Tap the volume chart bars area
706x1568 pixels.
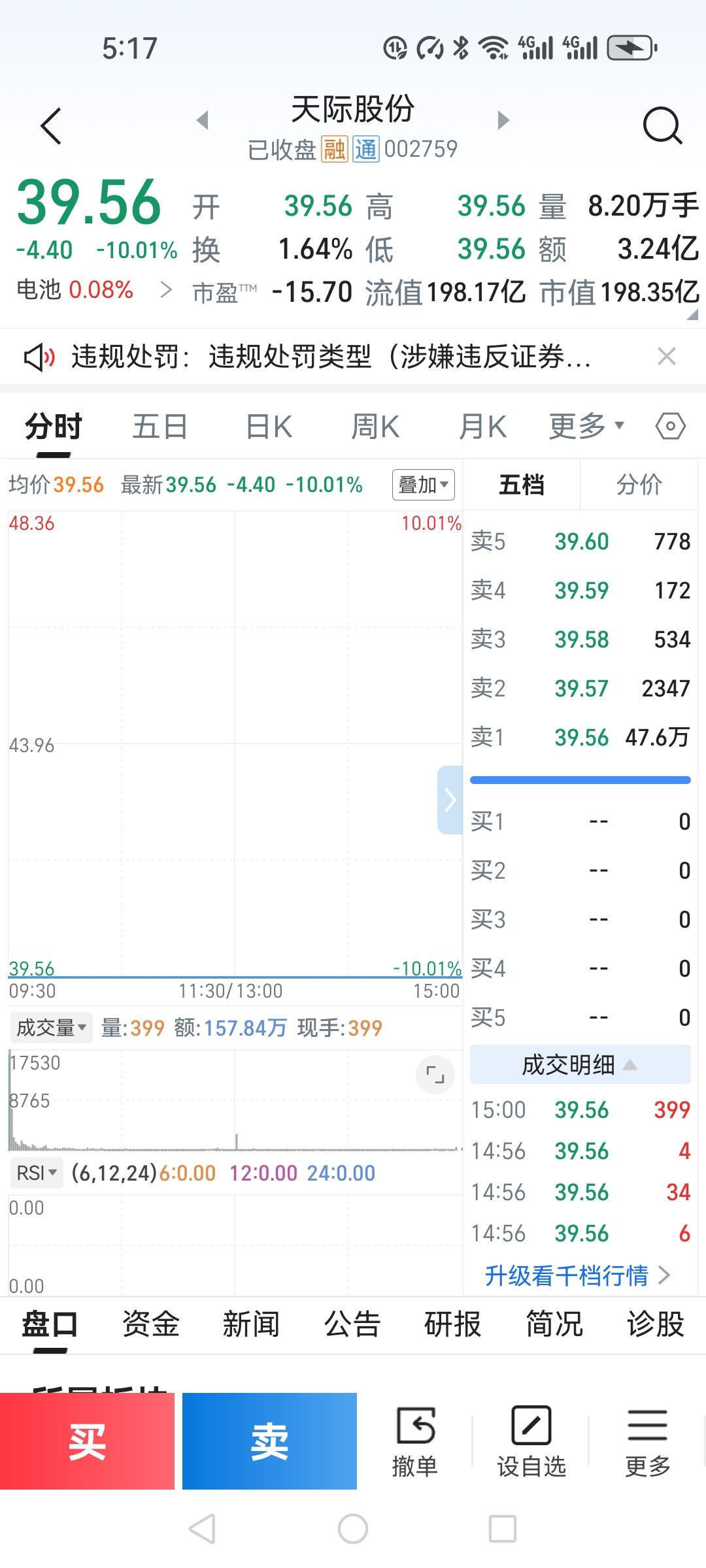[235, 1101]
